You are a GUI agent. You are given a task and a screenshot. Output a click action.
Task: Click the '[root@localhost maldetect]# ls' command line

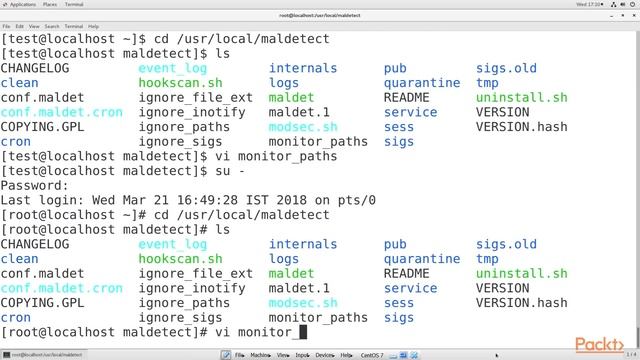(x=115, y=230)
